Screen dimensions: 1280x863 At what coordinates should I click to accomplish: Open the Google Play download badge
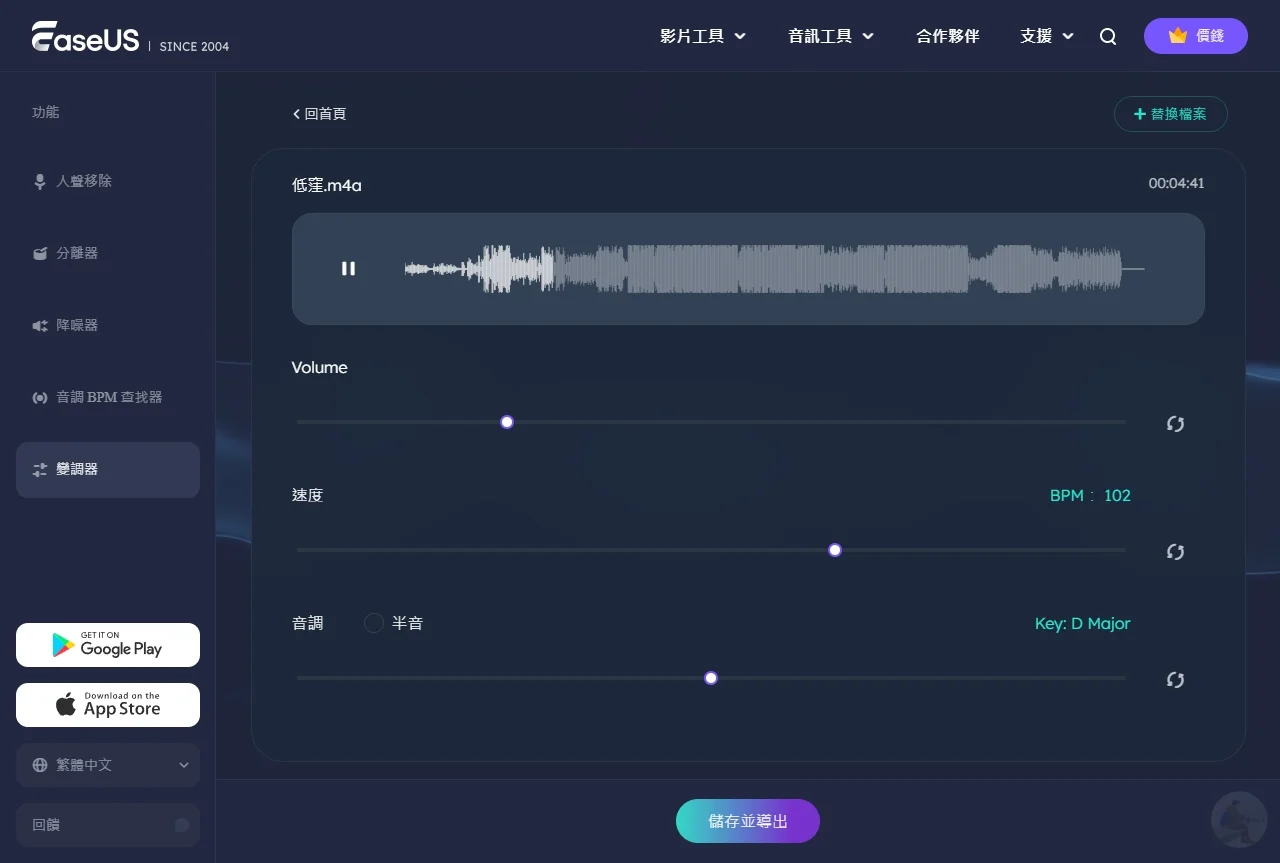(x=108, y=645)
